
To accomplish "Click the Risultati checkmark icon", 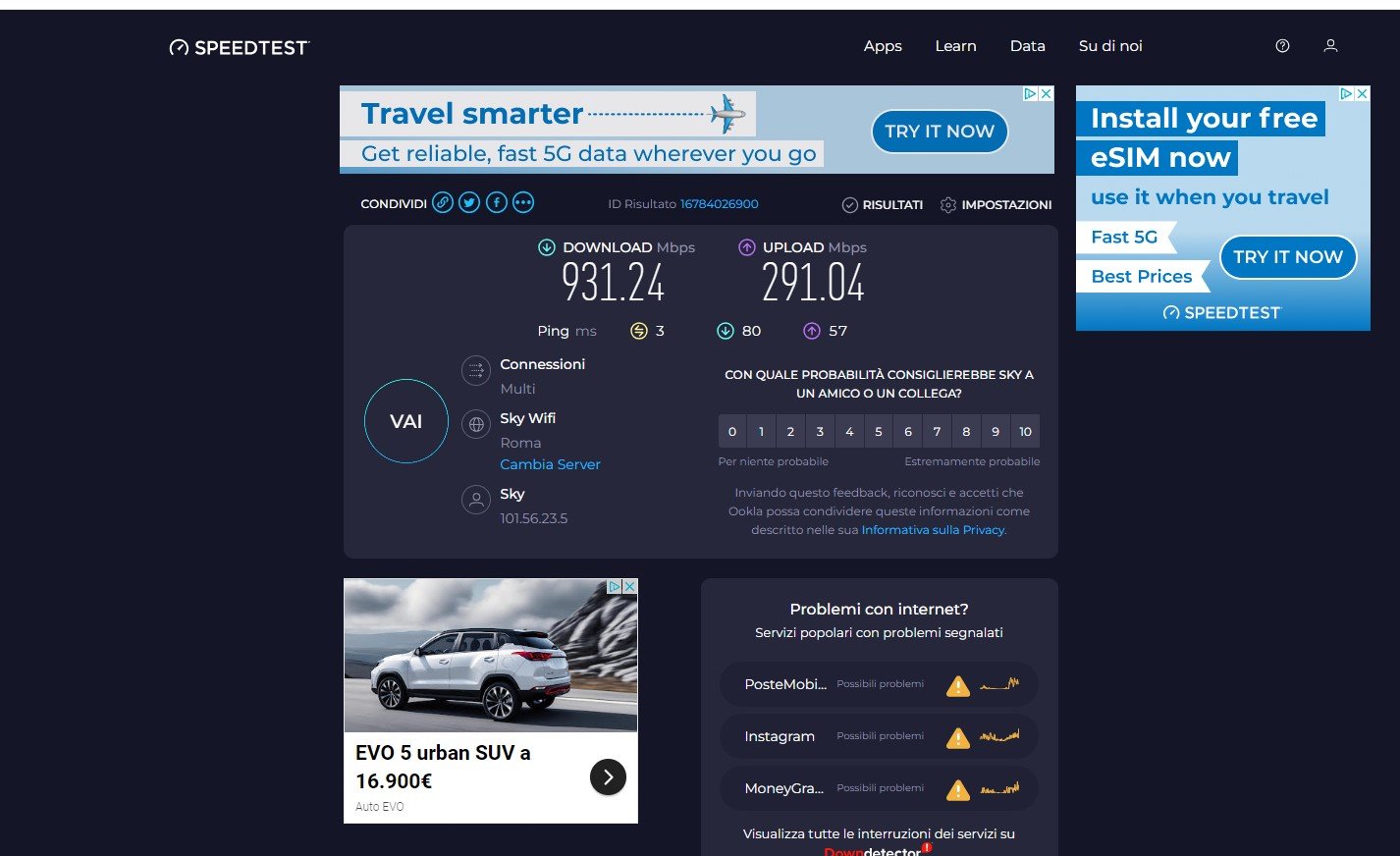I will 850,205.
